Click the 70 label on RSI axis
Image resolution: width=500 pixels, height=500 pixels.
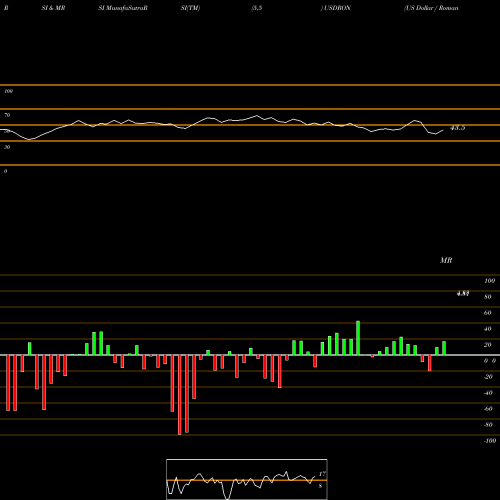point(7,115)
